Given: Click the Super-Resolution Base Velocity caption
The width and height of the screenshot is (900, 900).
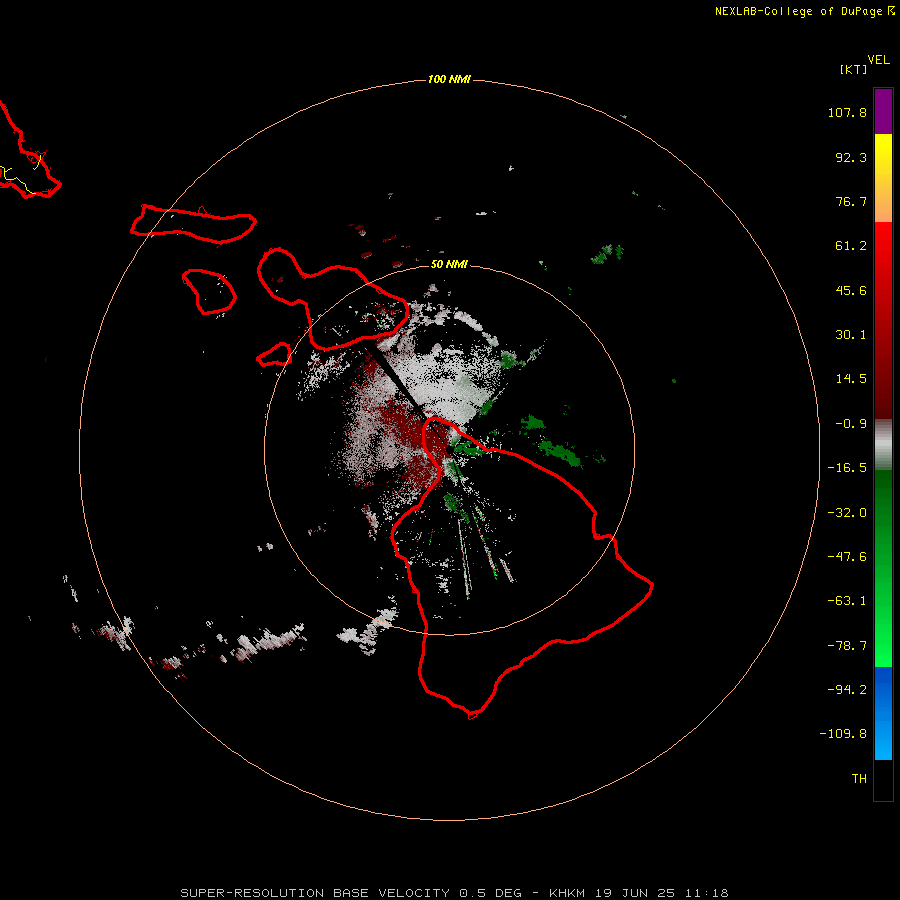Looking at the screenshot, I should (455, 893).
